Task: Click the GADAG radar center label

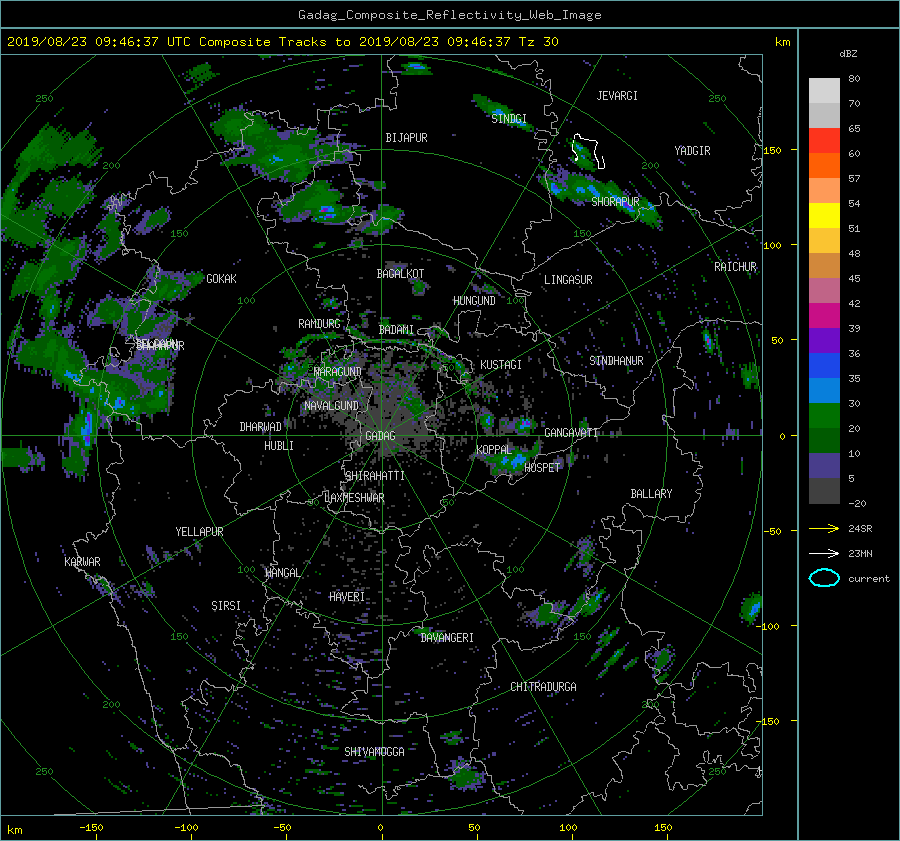Action: [380, 436]
